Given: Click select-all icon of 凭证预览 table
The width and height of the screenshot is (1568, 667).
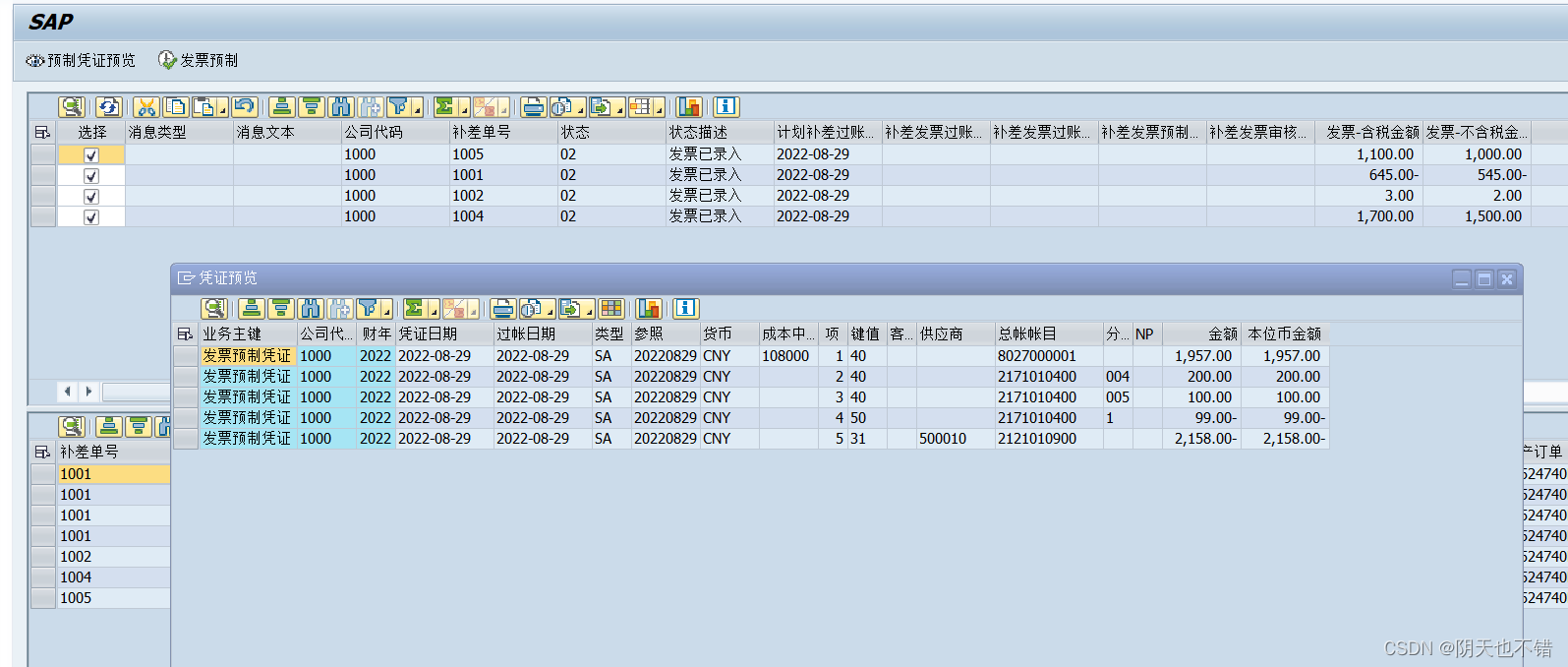Looking at the screenshot, I should point(185,334).
